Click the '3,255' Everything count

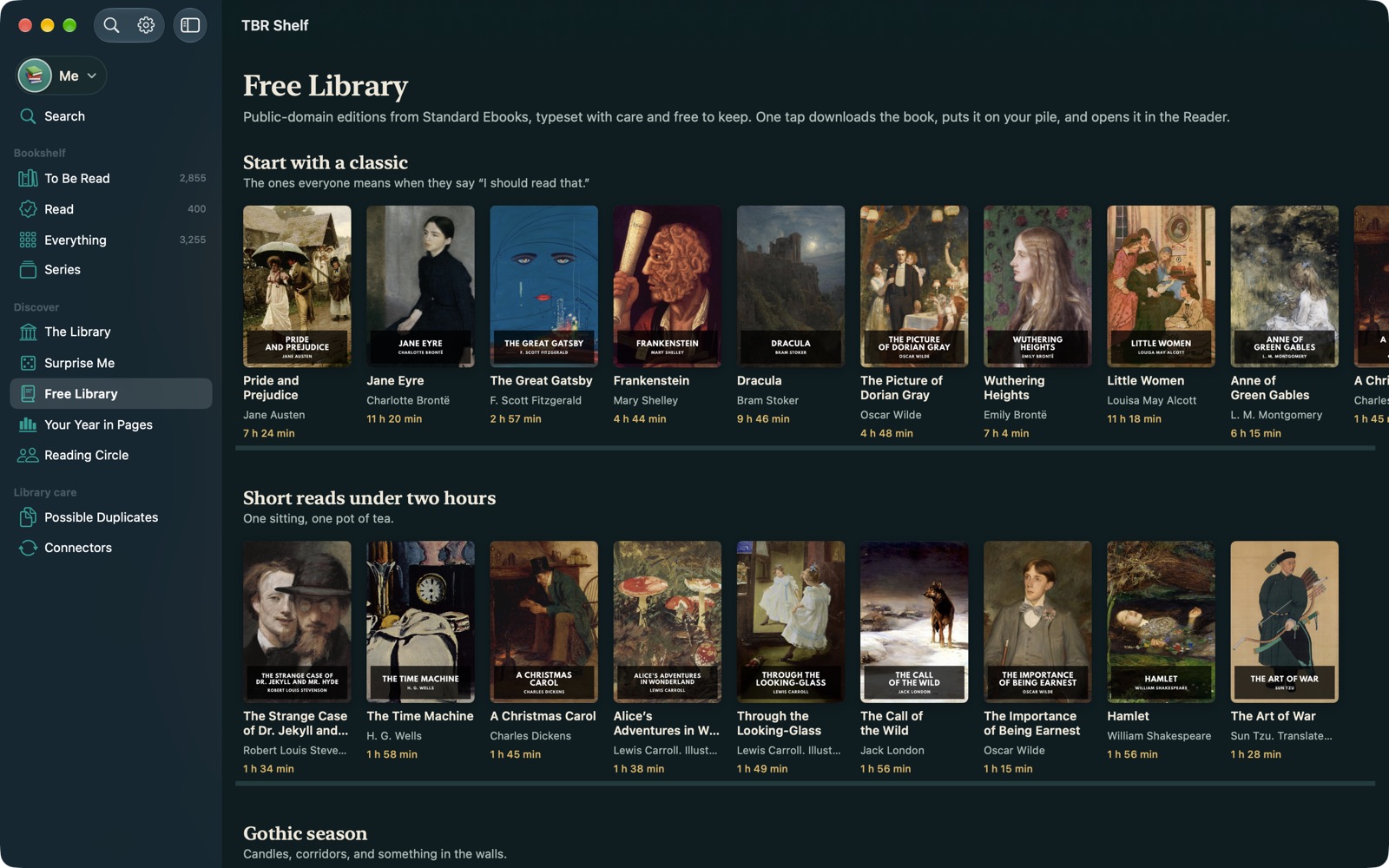pos(193,240)
